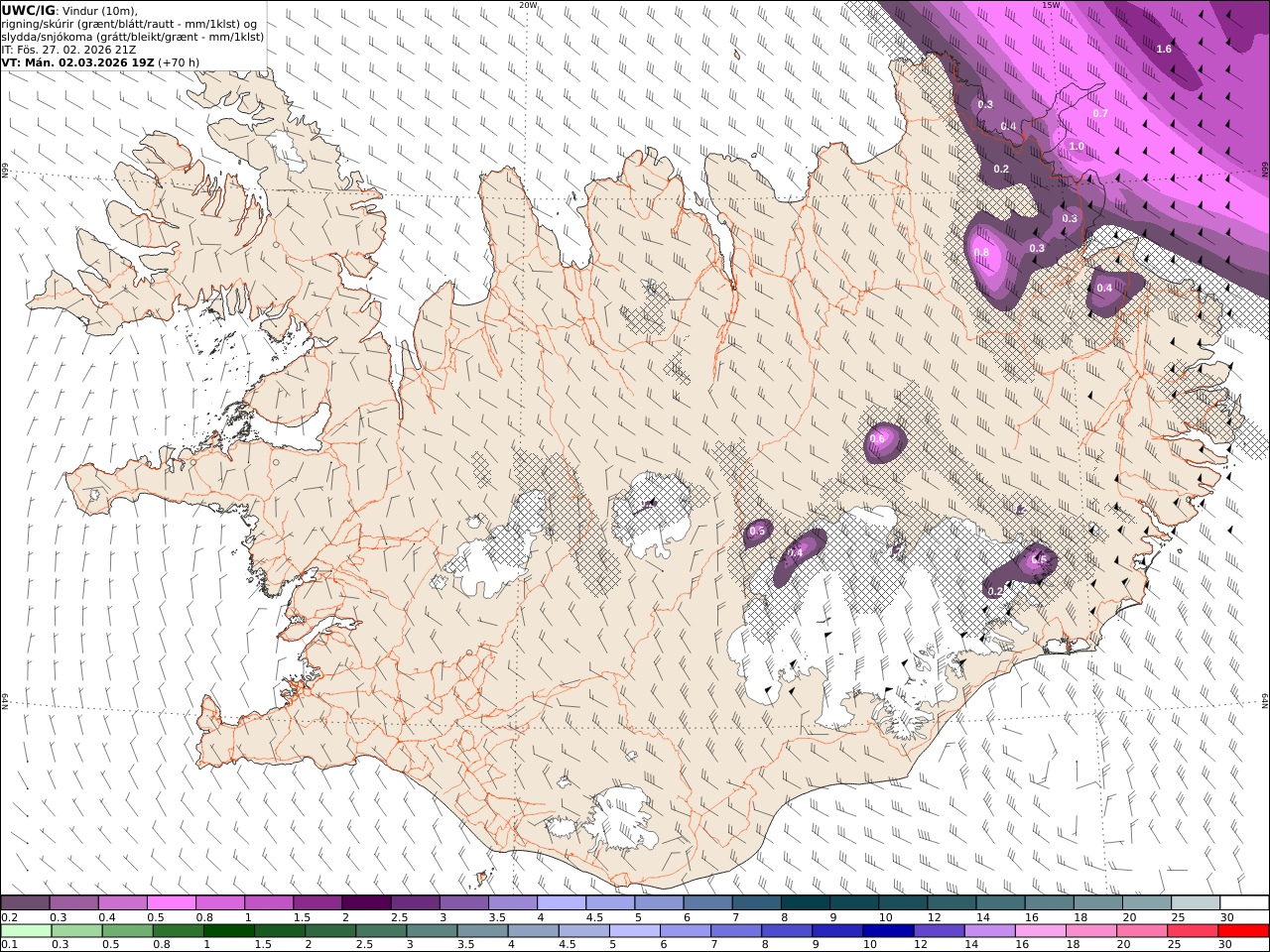Pick upper legend swatch labeled 10
Viewport: 1270px width, 952px height.
[x=902, y=903]
